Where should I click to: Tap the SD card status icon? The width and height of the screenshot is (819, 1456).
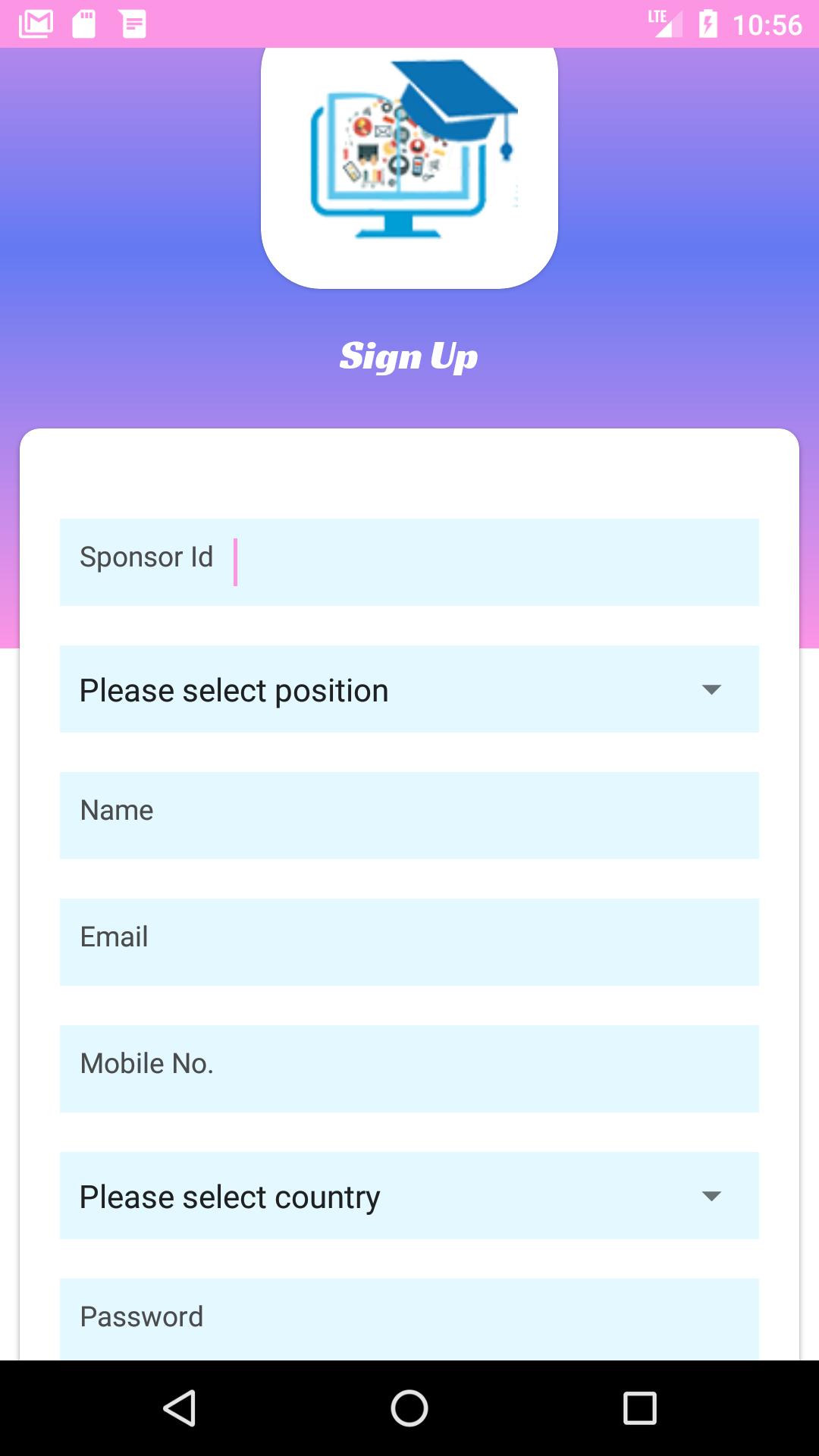coord(83,24)
